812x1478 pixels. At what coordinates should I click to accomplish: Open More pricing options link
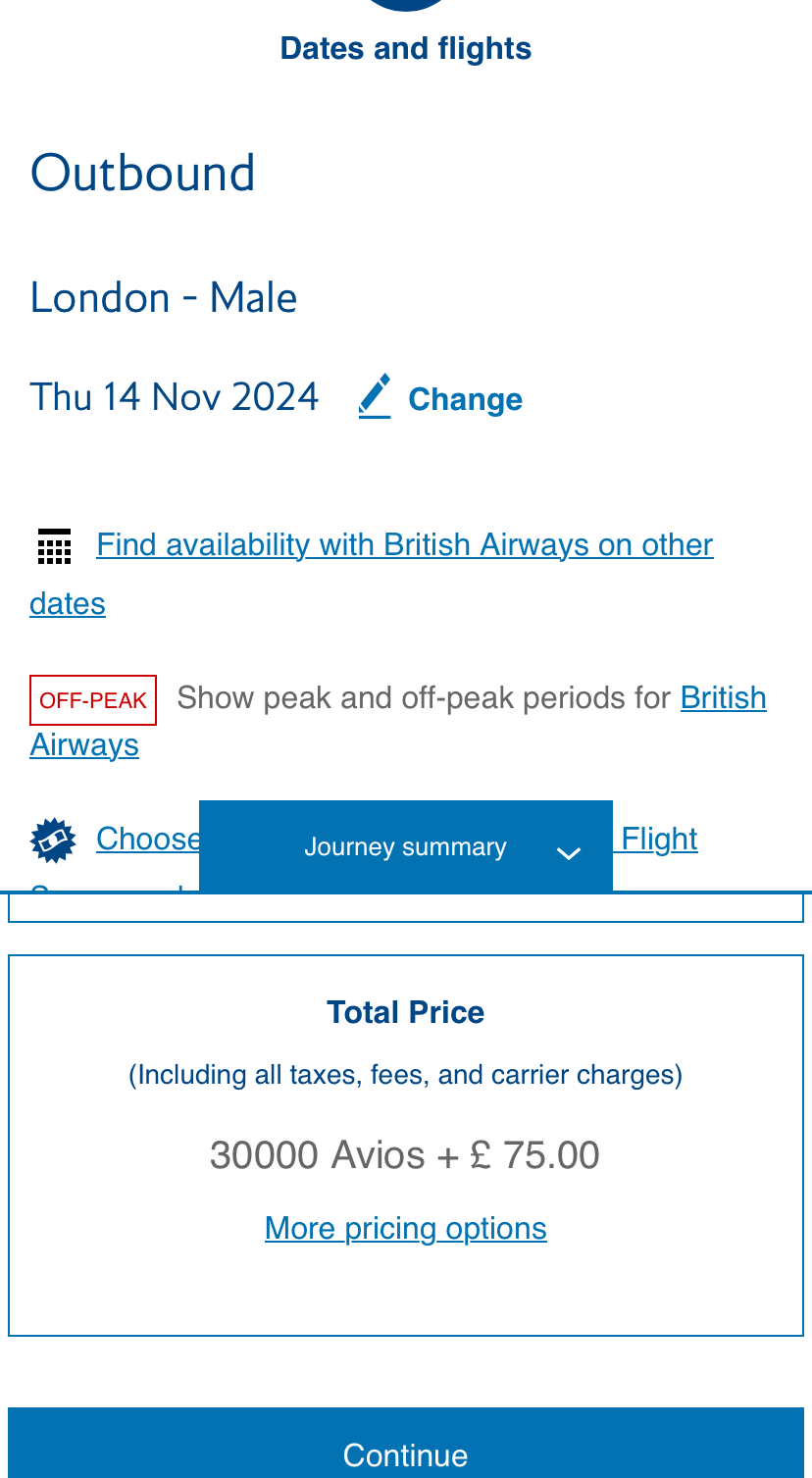click(x=405, y=1228)
